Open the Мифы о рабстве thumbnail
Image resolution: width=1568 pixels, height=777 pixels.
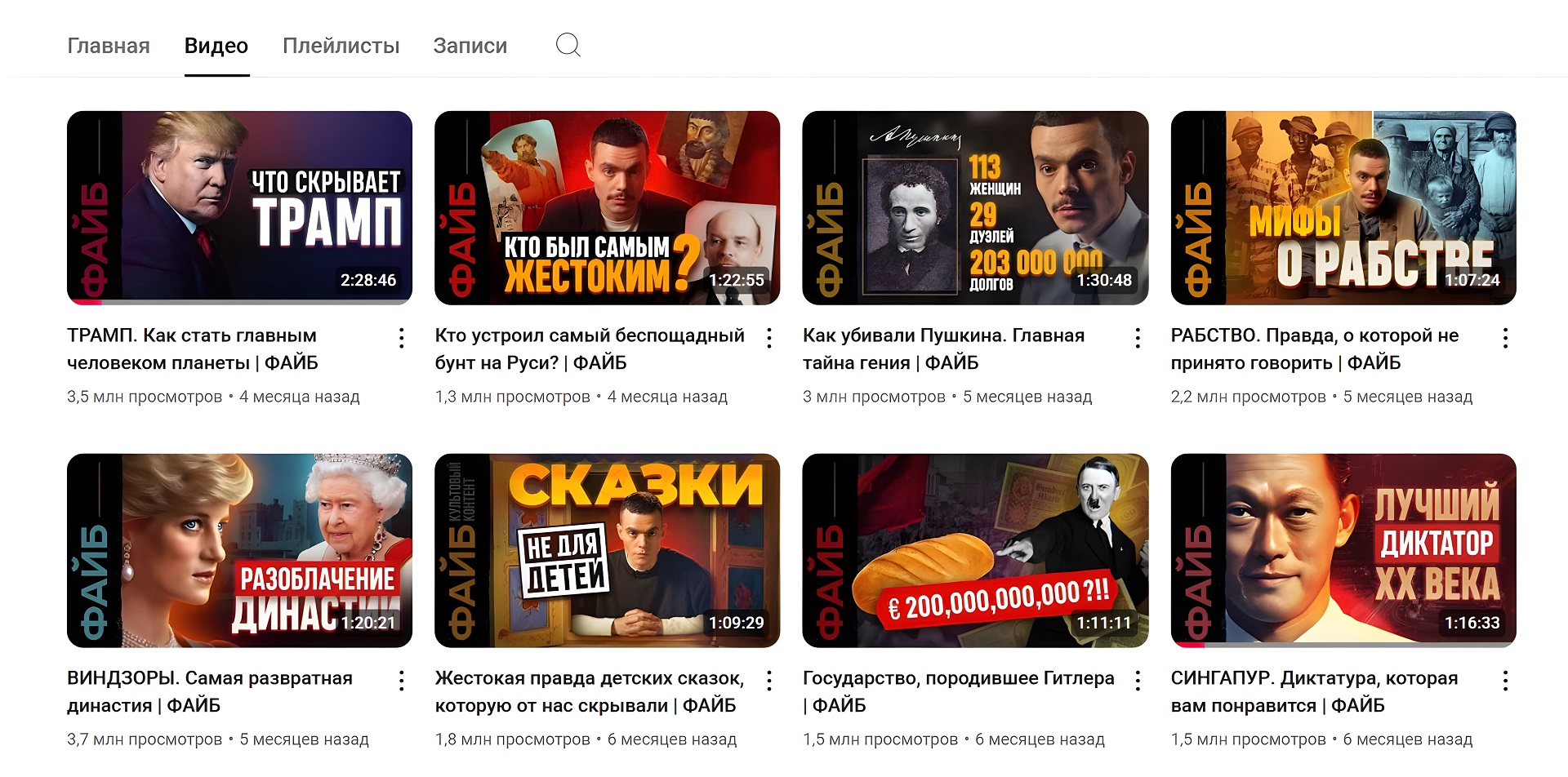[1343, 207]
